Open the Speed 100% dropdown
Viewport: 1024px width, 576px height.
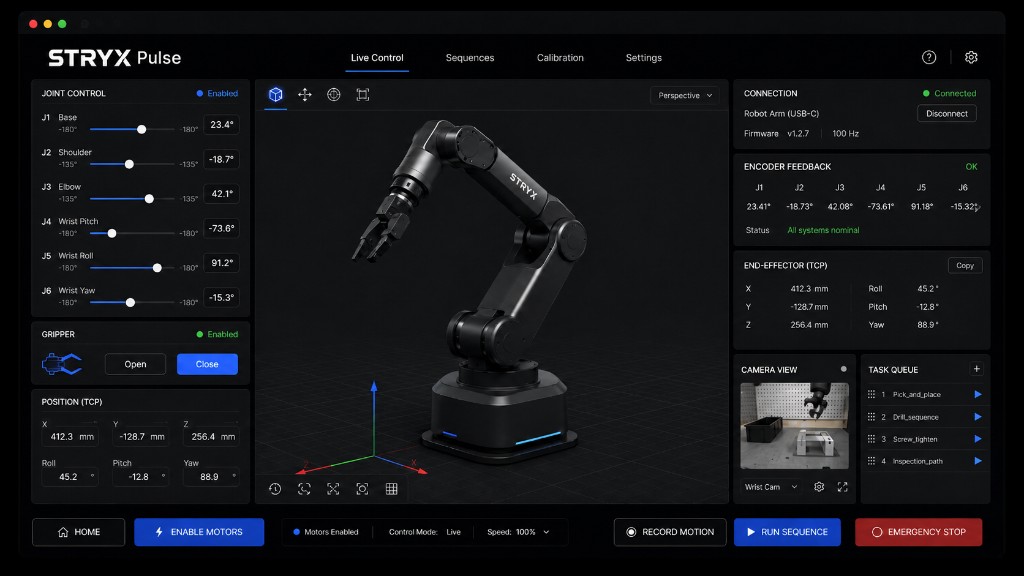pos(519,532)
